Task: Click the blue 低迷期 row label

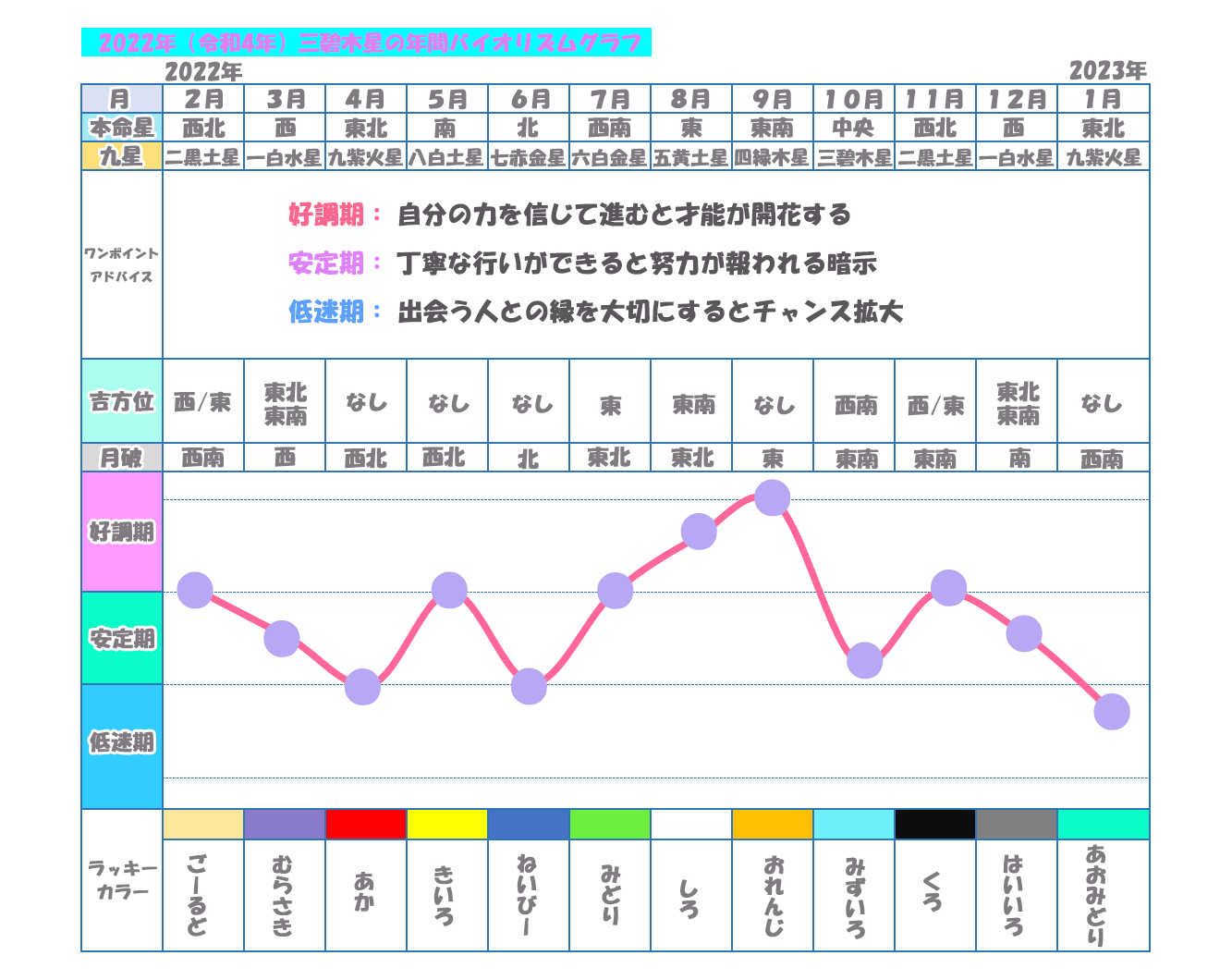Action: [122, 743]
